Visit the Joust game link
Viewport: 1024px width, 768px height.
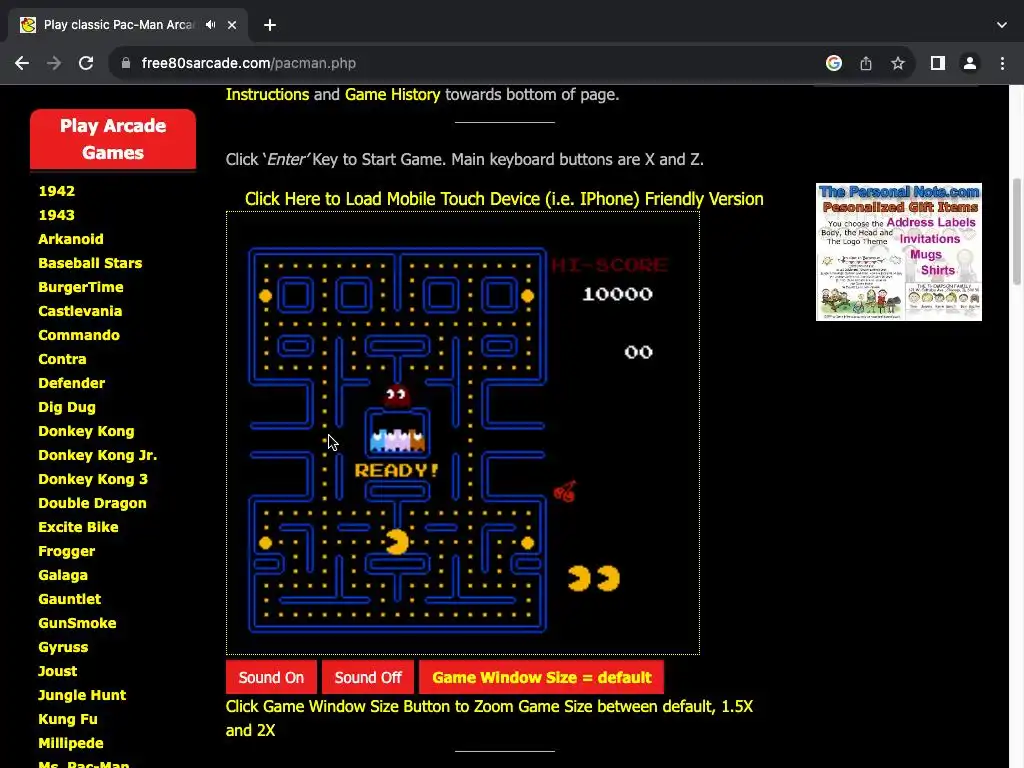(57, 671)
